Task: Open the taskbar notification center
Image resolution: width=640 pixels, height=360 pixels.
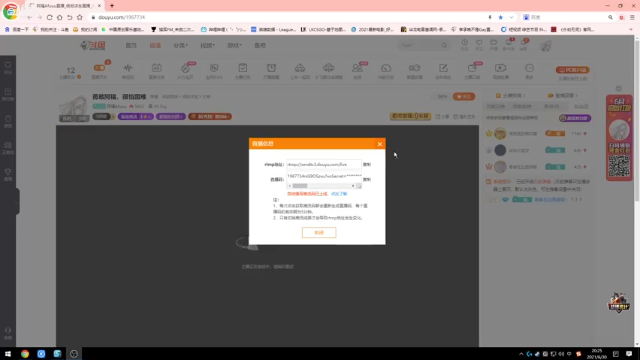Action: [x=629, y=354]
